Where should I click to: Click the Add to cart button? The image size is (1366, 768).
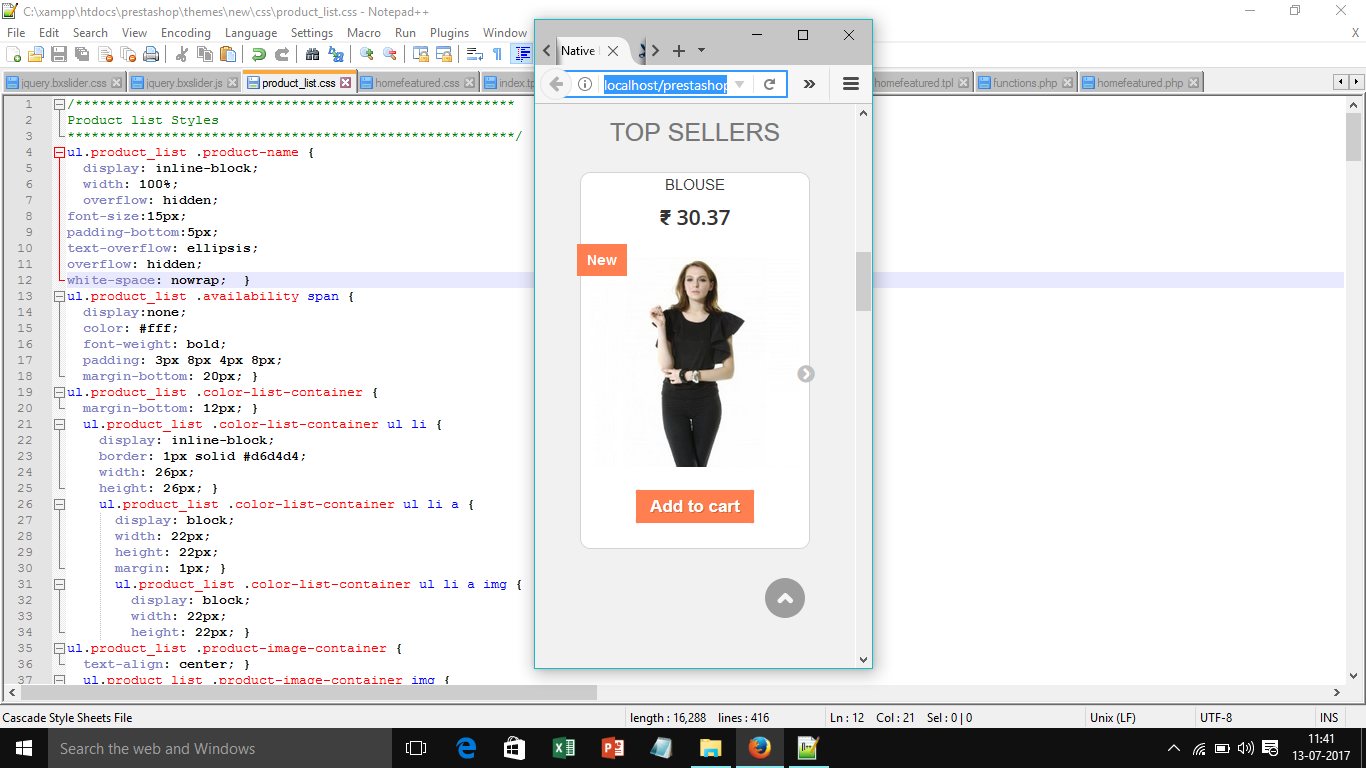(x=695, y=506)
